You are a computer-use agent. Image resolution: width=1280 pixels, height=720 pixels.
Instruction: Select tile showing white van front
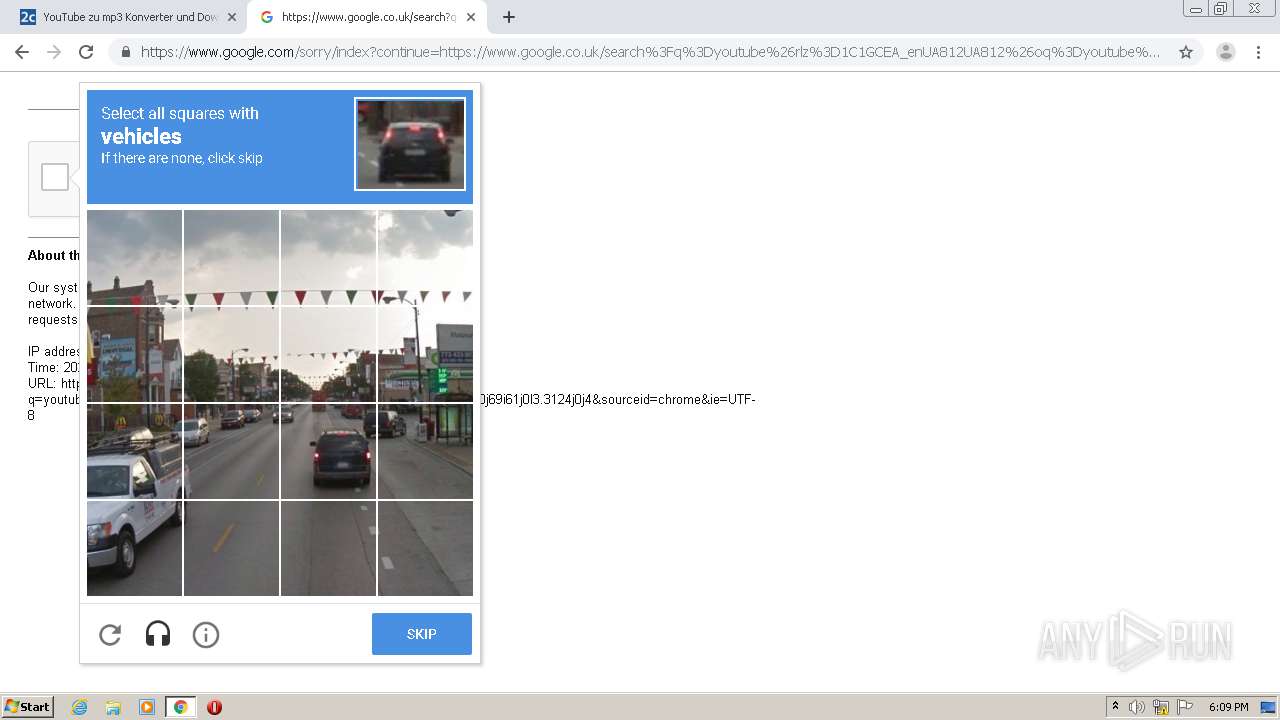(x=134, y=451)
